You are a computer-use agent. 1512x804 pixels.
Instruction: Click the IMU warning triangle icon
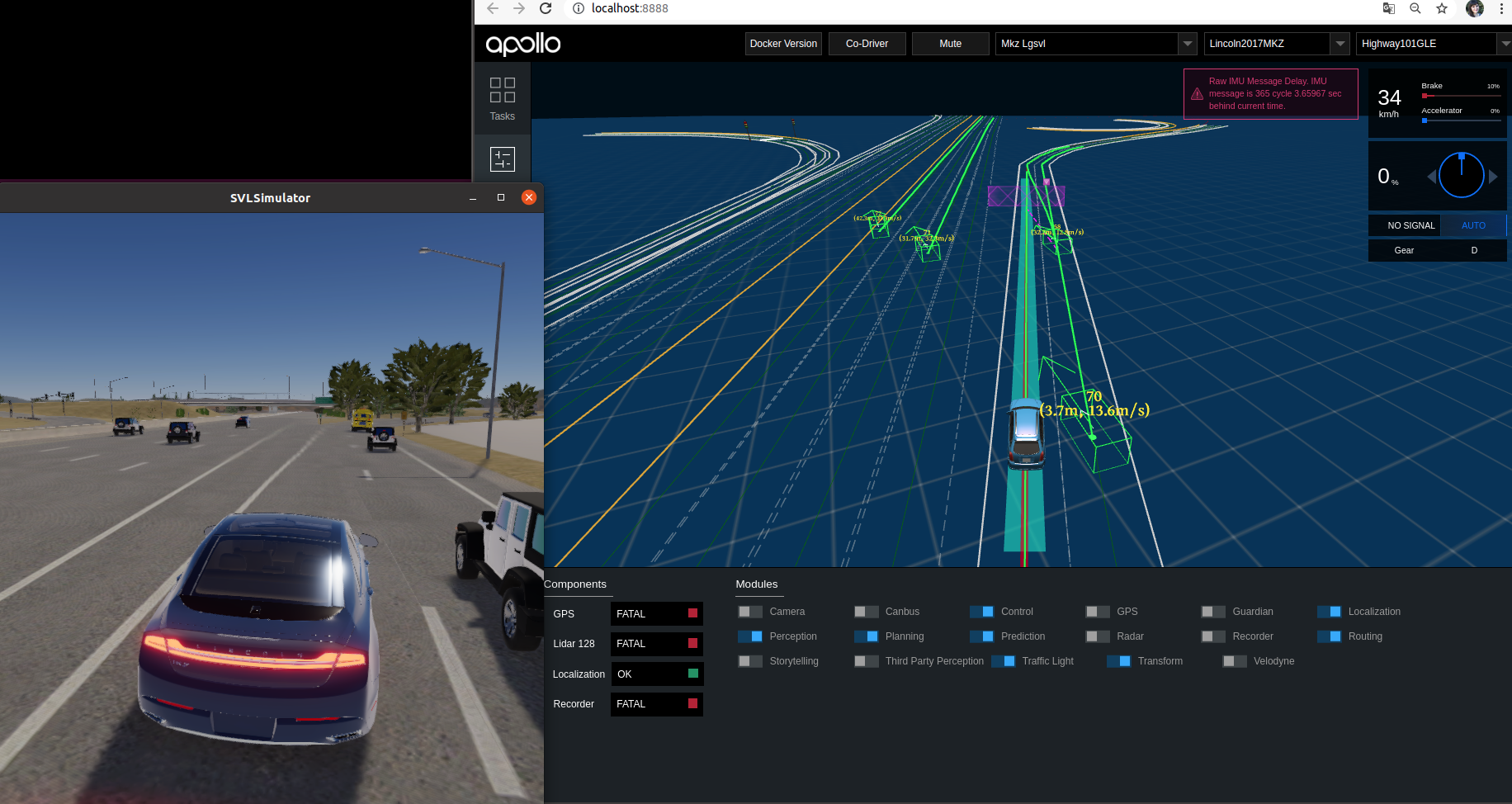[1197, 94]
